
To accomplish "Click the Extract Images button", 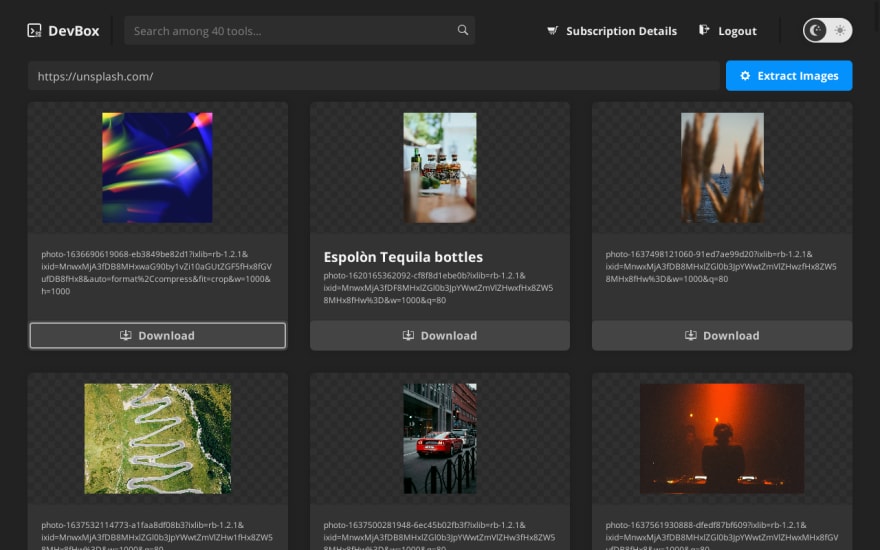I will 789,76.
